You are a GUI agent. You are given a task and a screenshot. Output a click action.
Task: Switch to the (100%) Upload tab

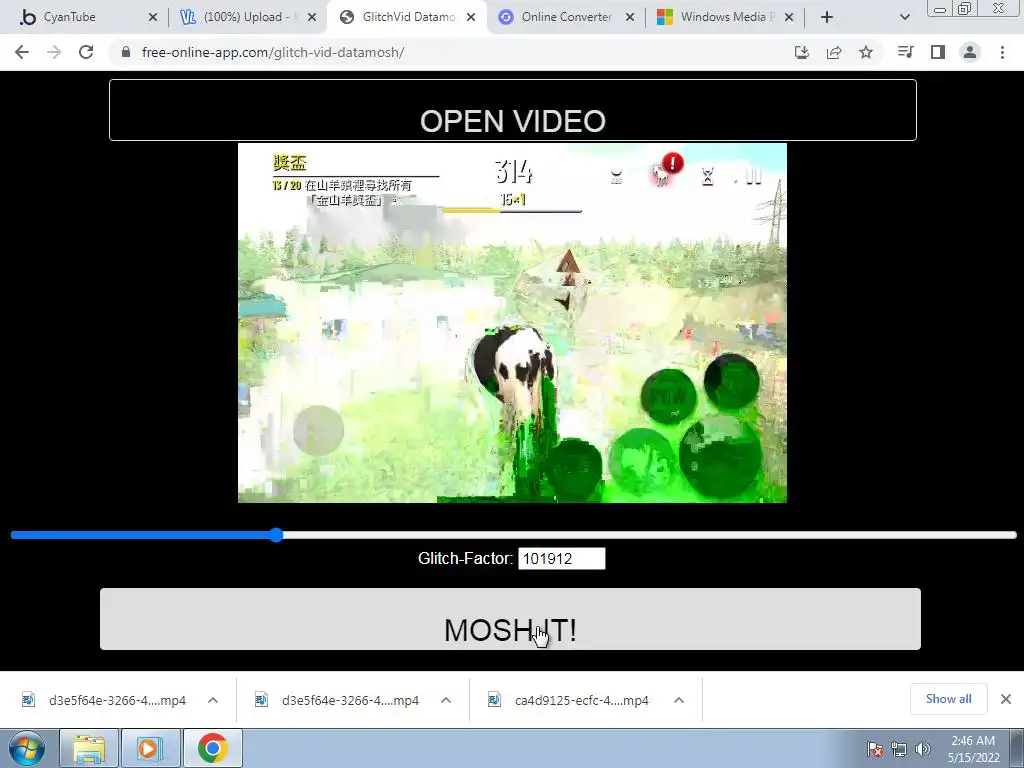tap(245, 17)
